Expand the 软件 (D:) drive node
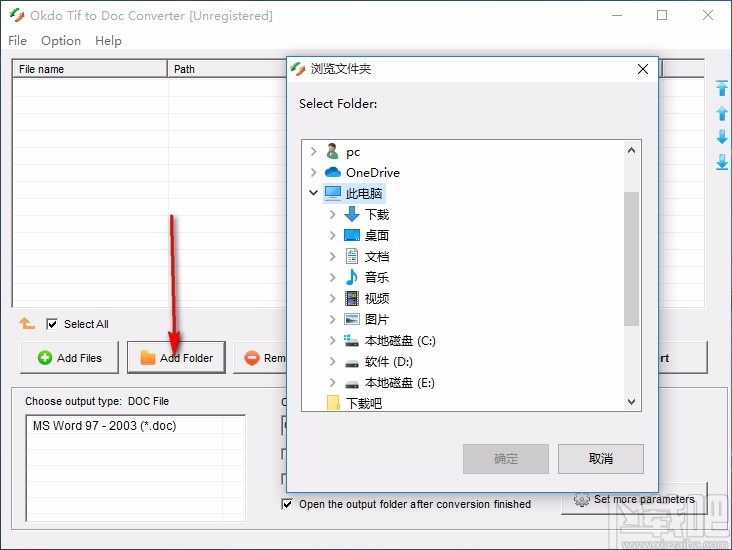732x550 pixels. click(332, 361)
